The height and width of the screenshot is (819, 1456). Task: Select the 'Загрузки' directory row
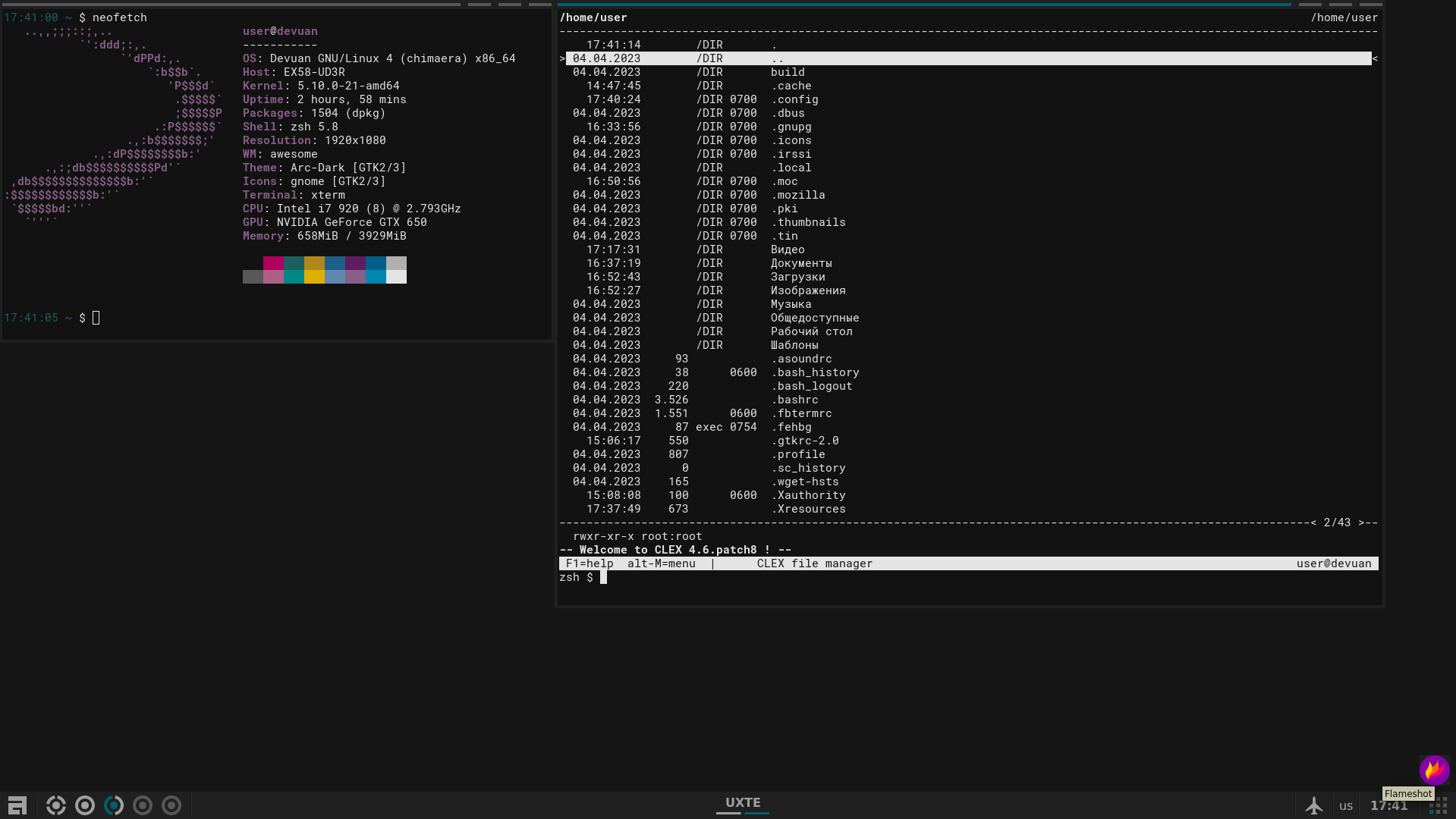(969, 277)
